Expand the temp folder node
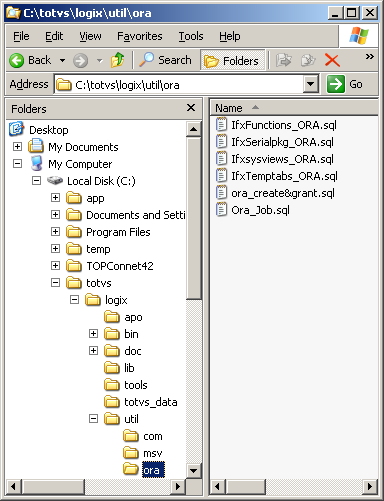The height and width of the screenshot is (501, 384). (x=55, y=249)
